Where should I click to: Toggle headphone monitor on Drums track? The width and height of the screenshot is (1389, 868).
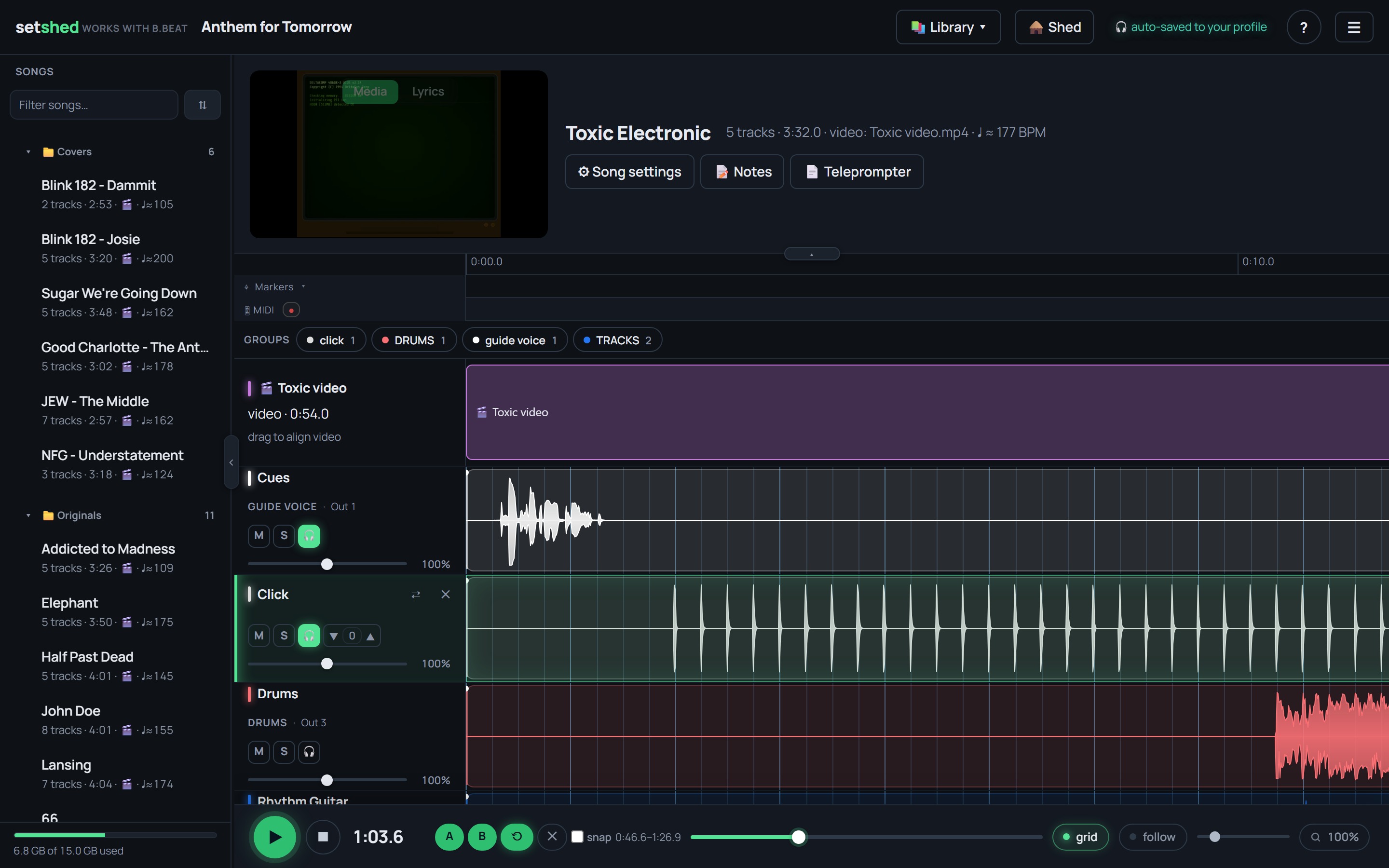tap(309, 752)
